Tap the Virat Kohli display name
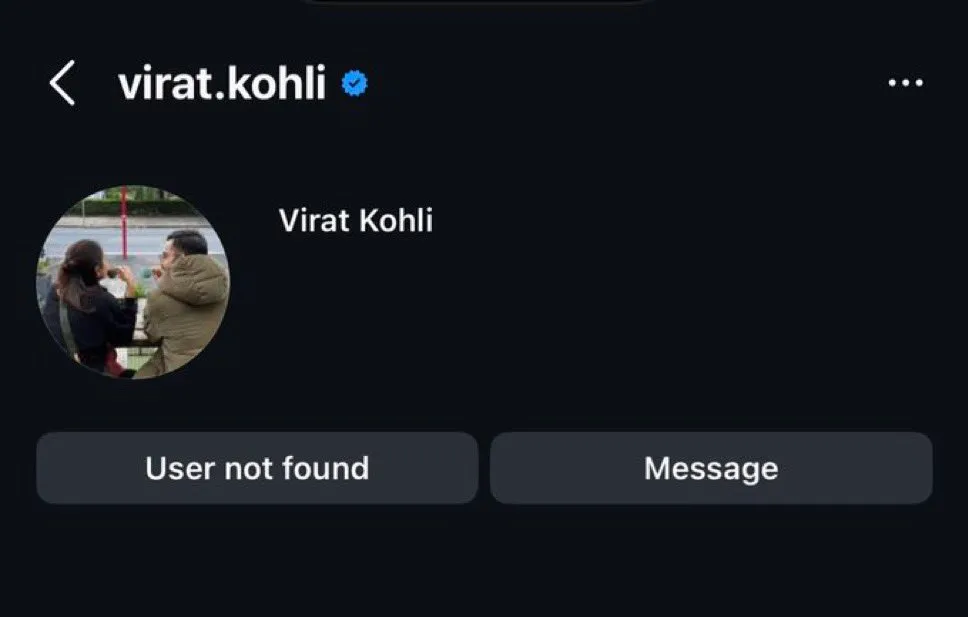 point(354,220)
